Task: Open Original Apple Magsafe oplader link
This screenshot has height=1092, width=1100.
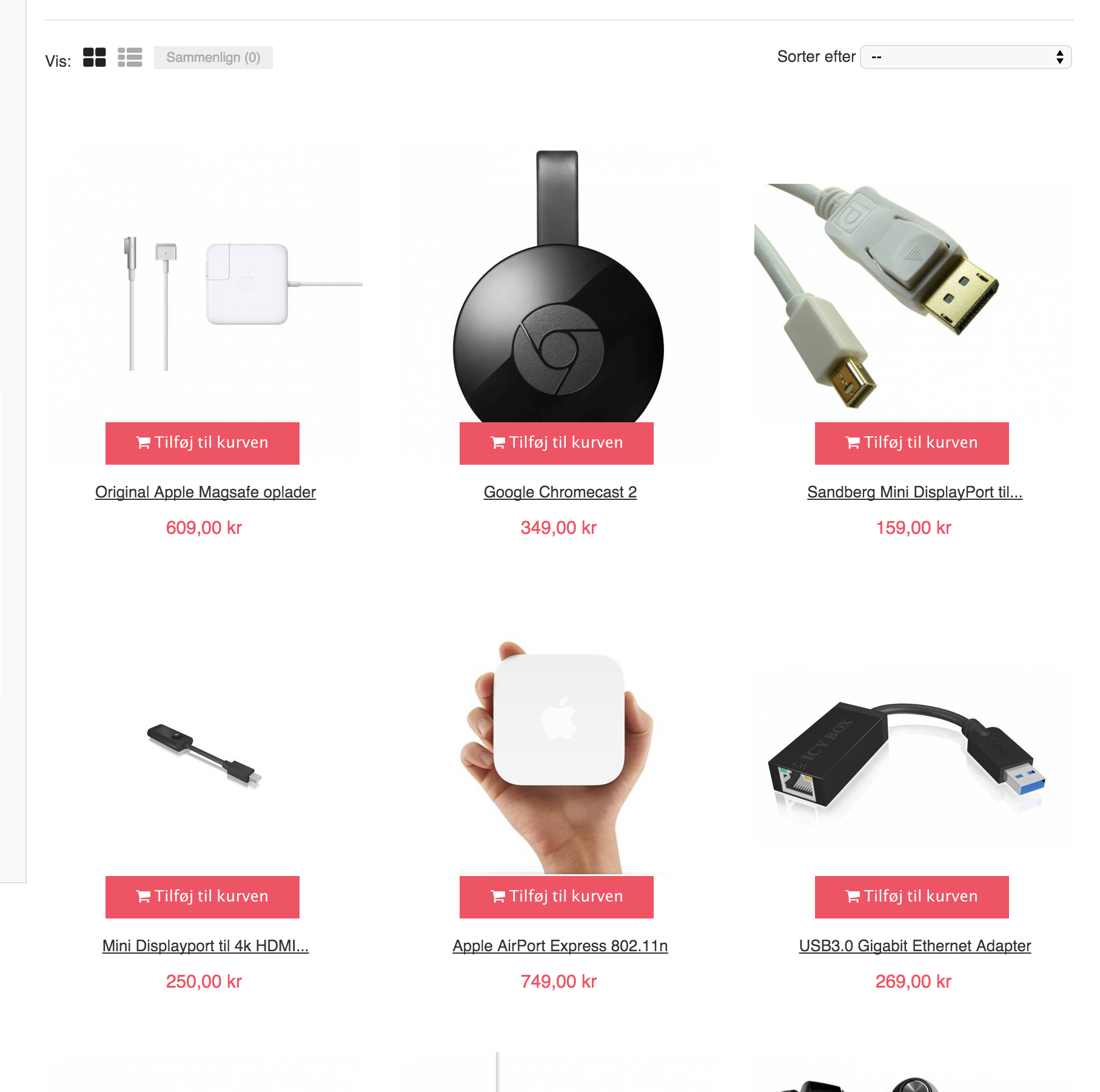Action: pyautogui.click(x=206, y=492)
